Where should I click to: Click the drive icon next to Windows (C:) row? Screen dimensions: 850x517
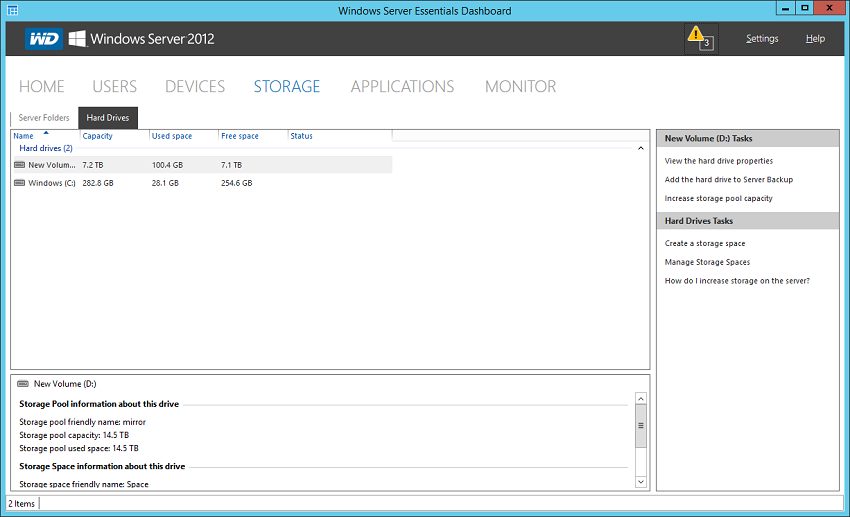[20, 183]
